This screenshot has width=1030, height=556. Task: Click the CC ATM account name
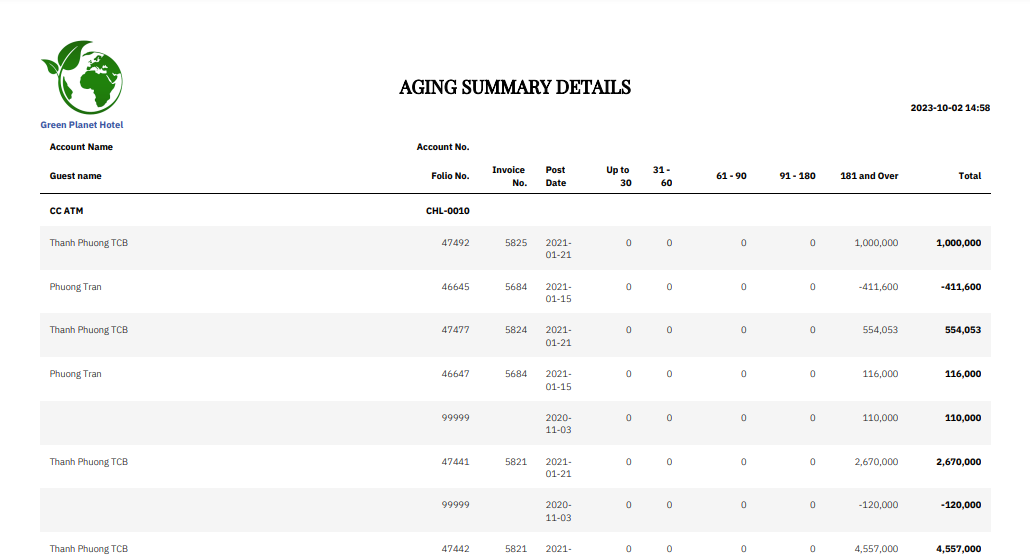66,211
